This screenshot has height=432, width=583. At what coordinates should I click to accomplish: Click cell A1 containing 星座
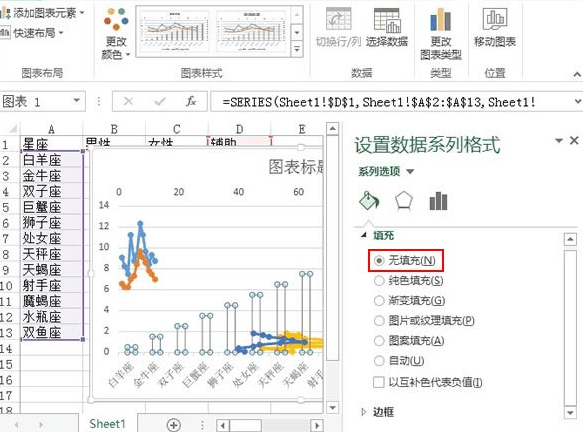pos(51,144)
